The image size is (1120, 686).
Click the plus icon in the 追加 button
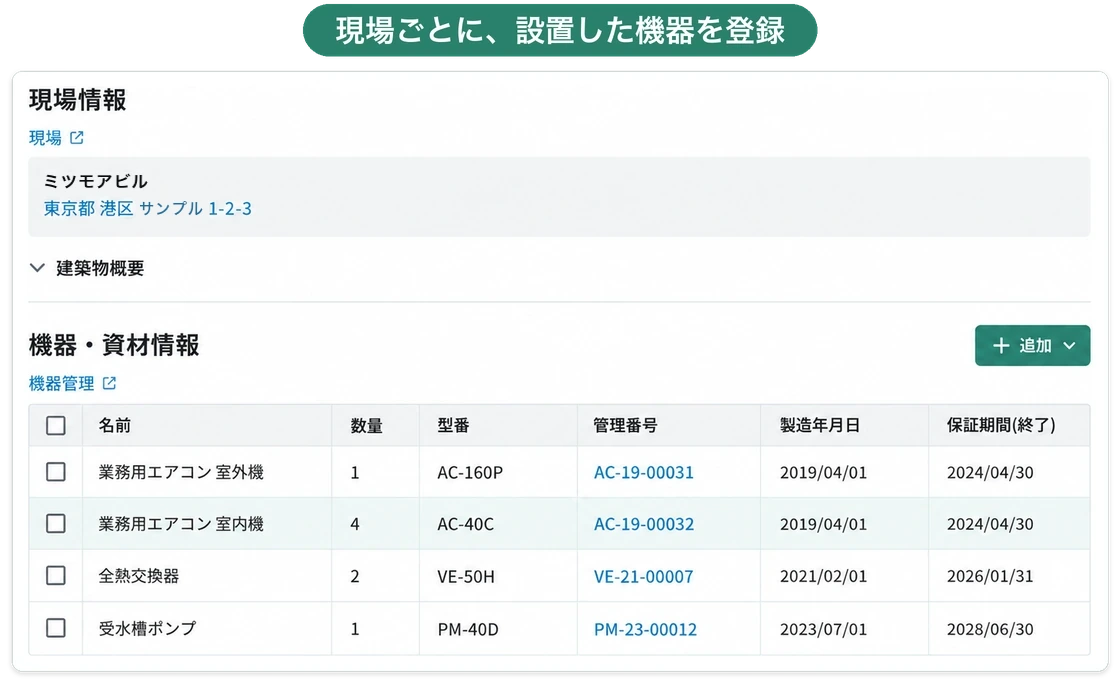[x=1001, y=346]
